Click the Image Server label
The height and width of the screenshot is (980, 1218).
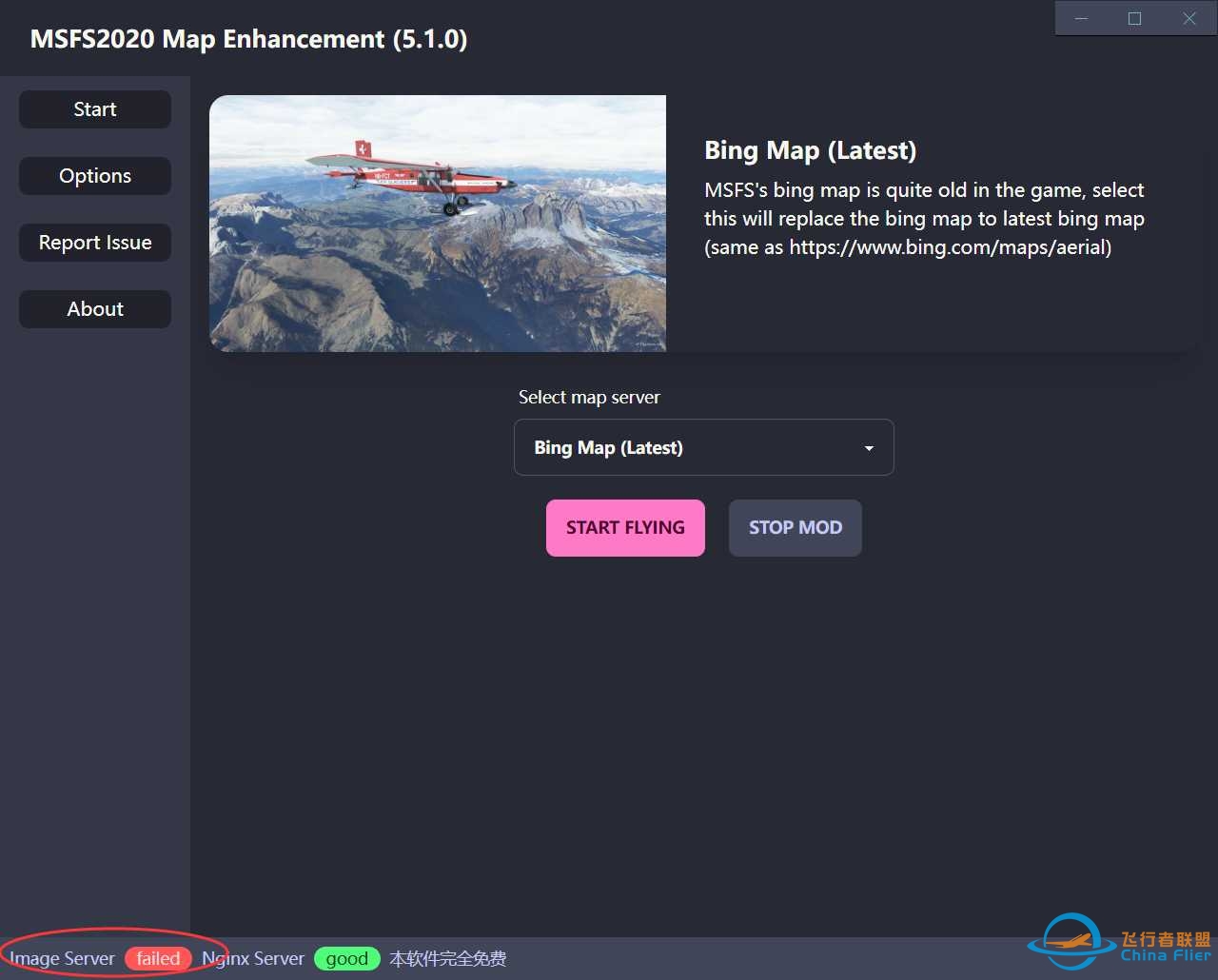63,959
